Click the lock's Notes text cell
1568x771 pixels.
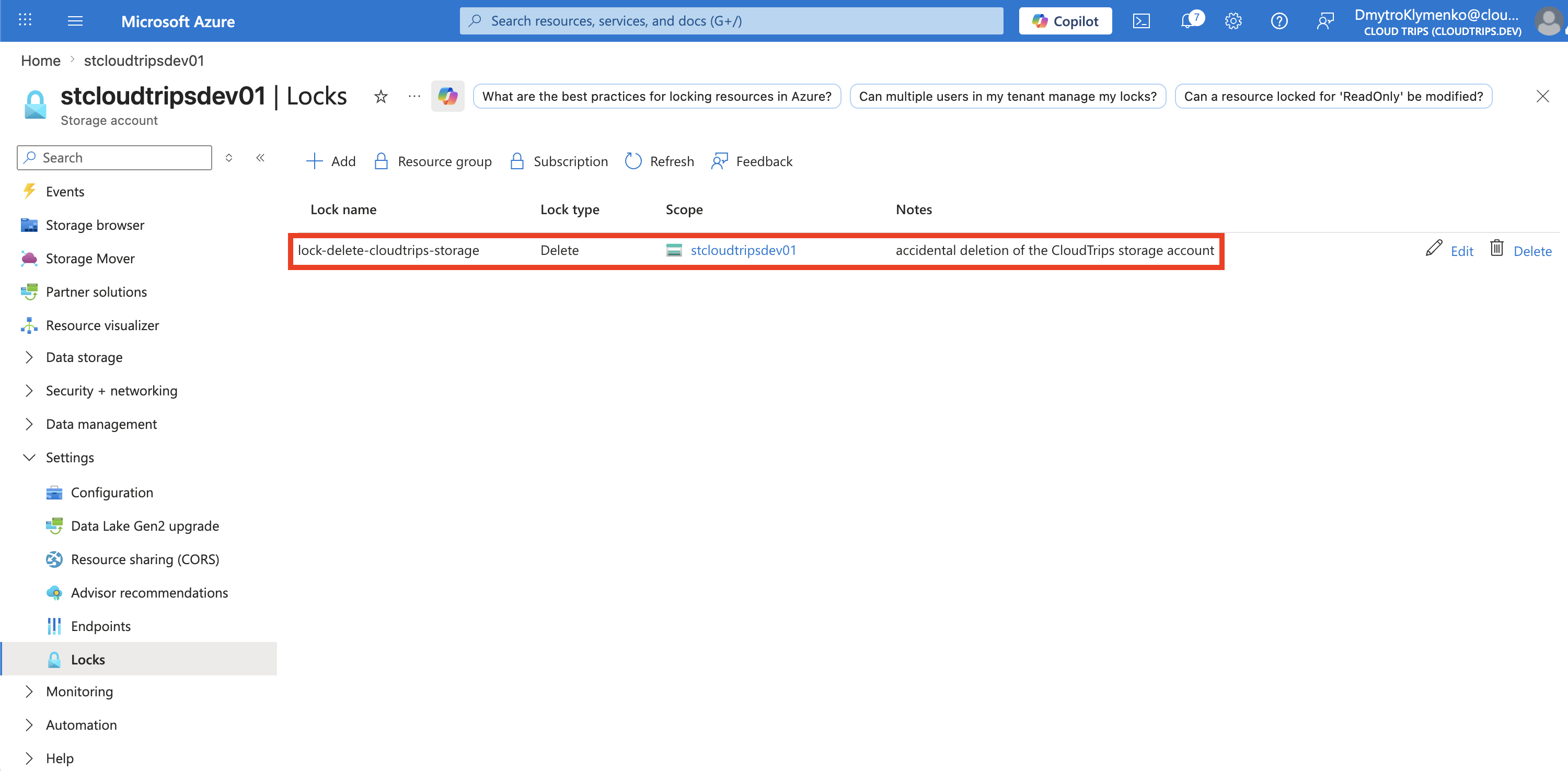tap(1055, 250)
